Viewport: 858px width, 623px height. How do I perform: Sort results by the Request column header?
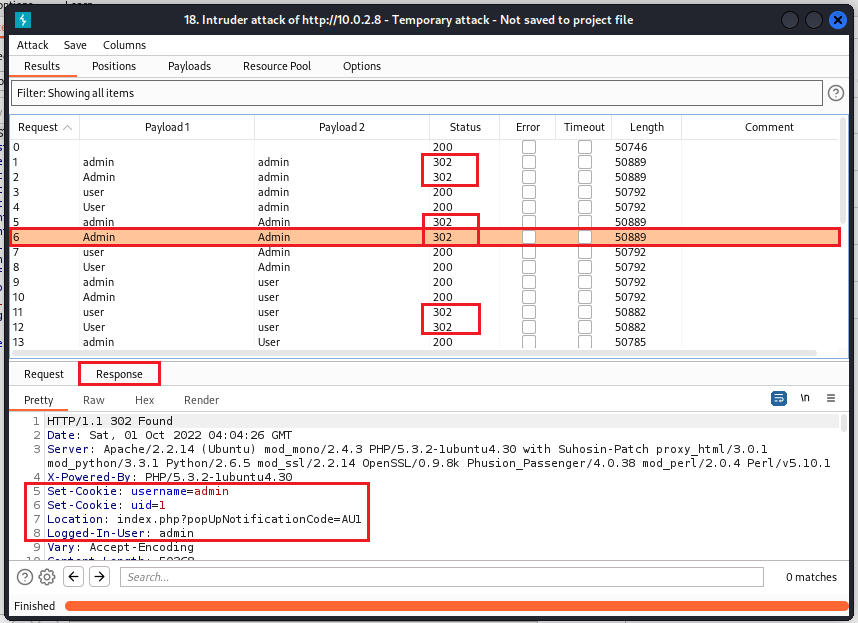point(45,127)
